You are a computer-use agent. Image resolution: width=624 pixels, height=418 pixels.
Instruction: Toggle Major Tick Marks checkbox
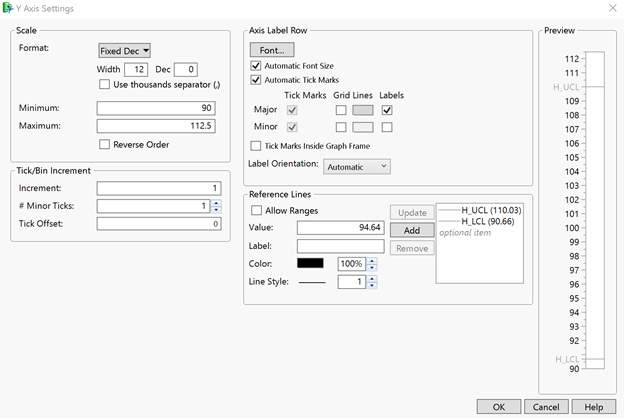(x=292, y=110)
